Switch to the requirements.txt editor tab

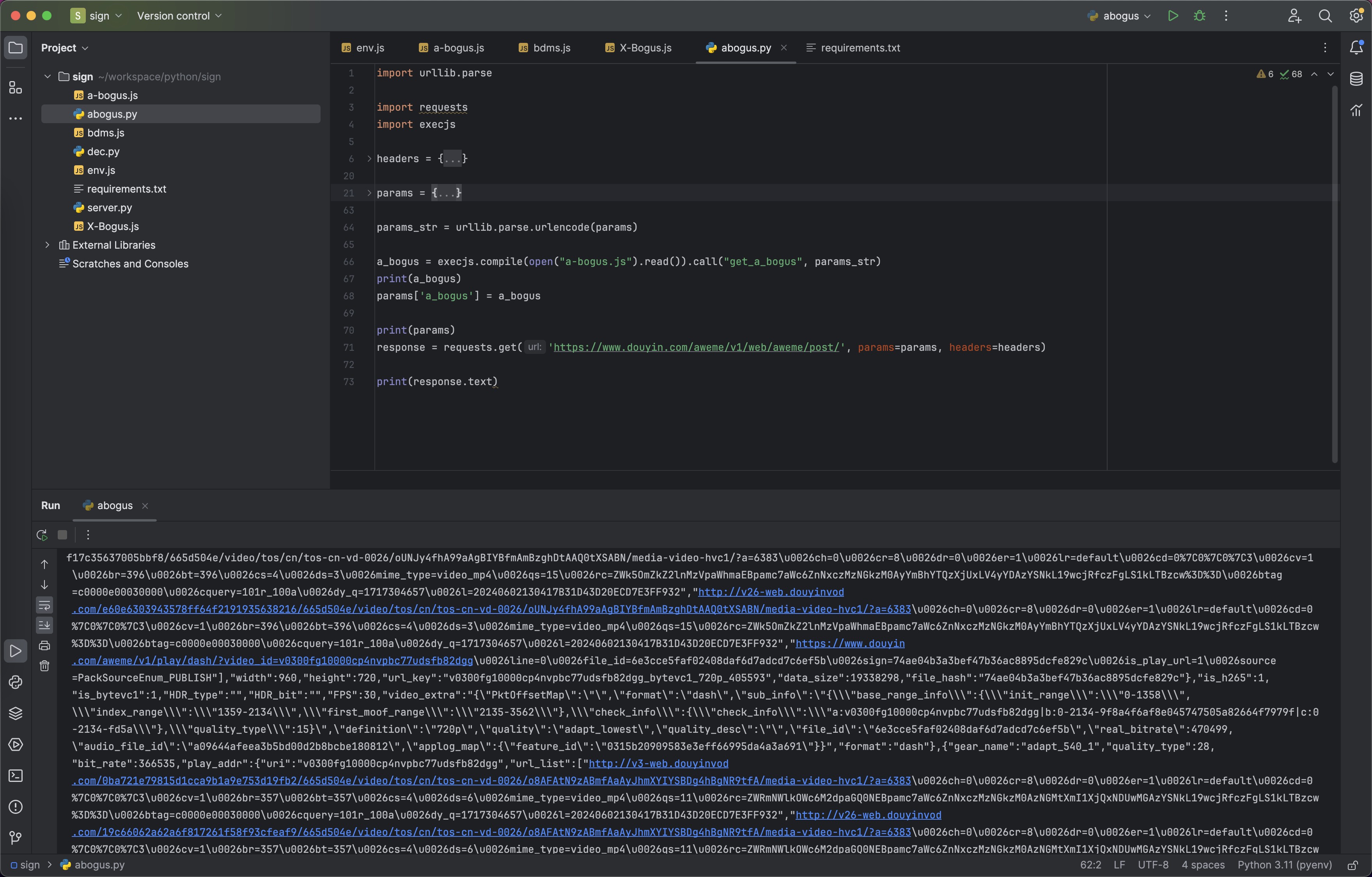pyautogui.click(x=854, y=48)
